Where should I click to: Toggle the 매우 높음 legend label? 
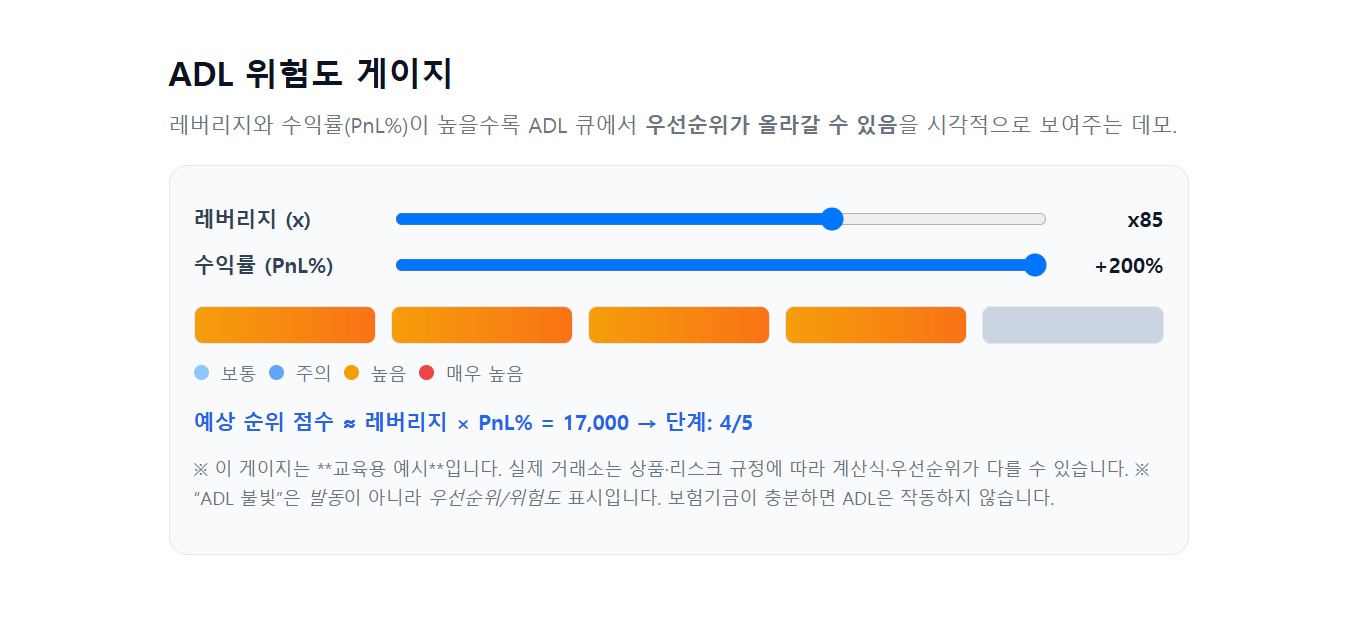coord(487,373)
